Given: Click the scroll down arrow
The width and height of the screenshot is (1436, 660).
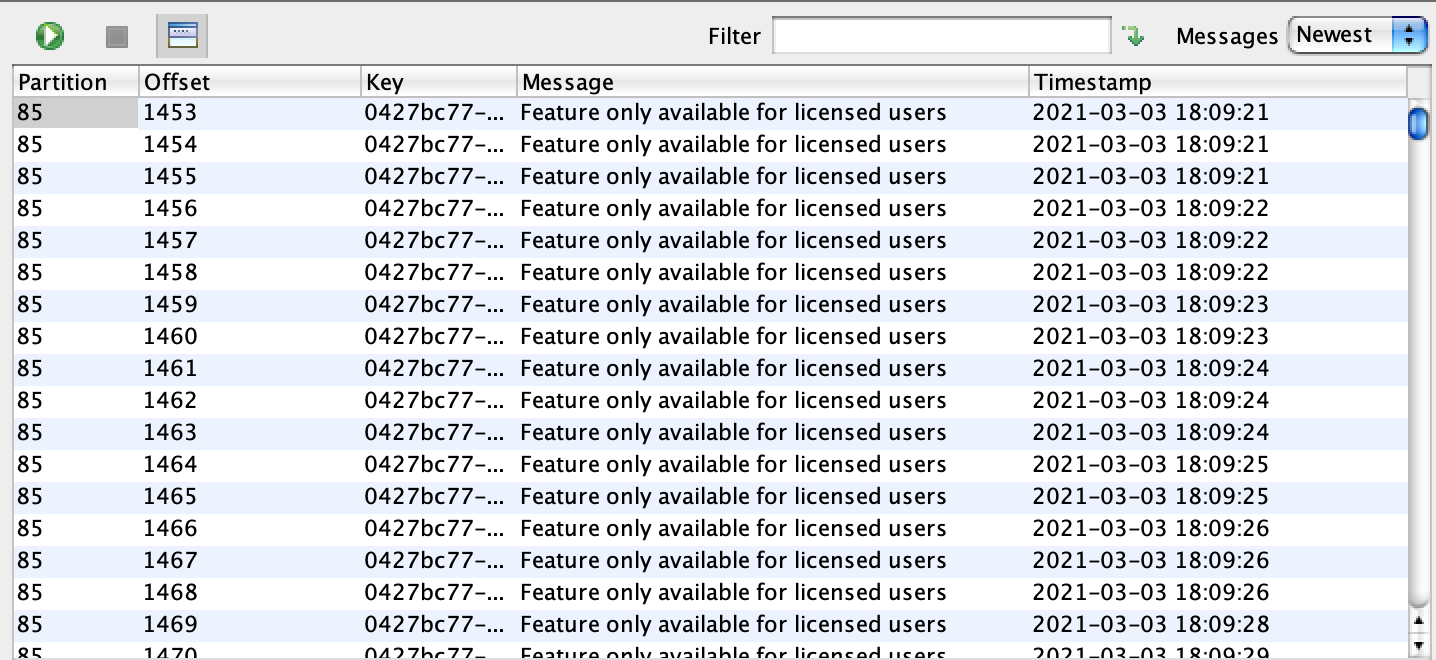Looking at the screenshot, I should pos(1417,645).
